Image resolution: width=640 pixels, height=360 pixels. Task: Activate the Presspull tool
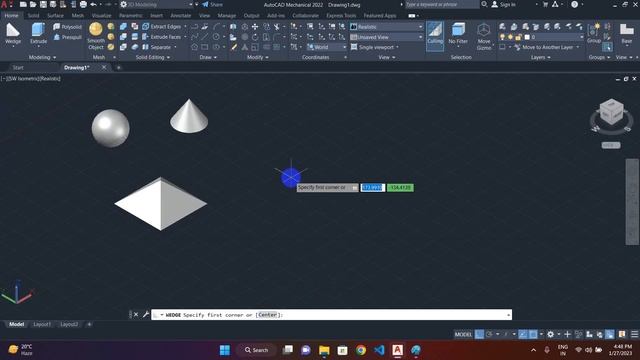click(x=67, y=37)
